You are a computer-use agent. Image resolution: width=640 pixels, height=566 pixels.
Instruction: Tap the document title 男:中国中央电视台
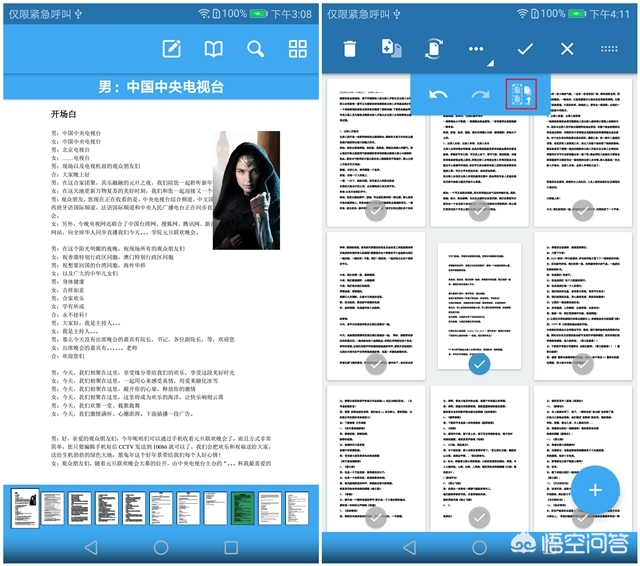[x=161, y=87]
